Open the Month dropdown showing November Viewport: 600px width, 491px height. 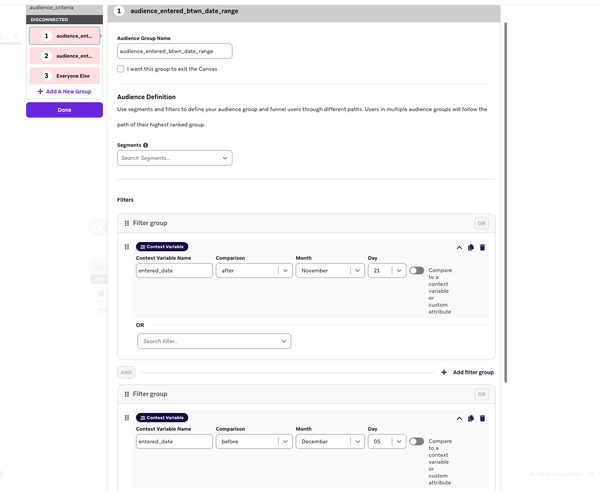[x=329, y=270]
